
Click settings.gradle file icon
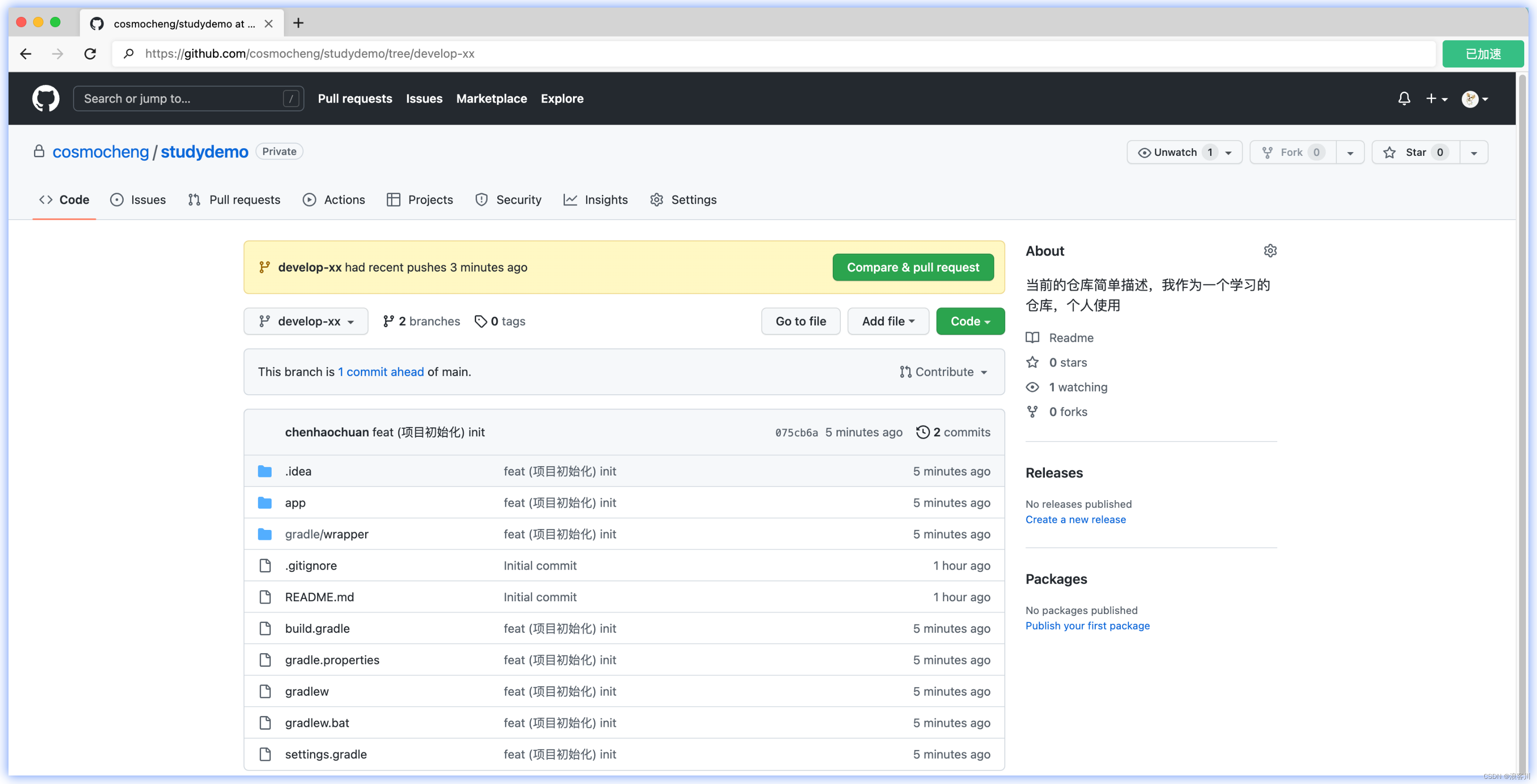265,754
